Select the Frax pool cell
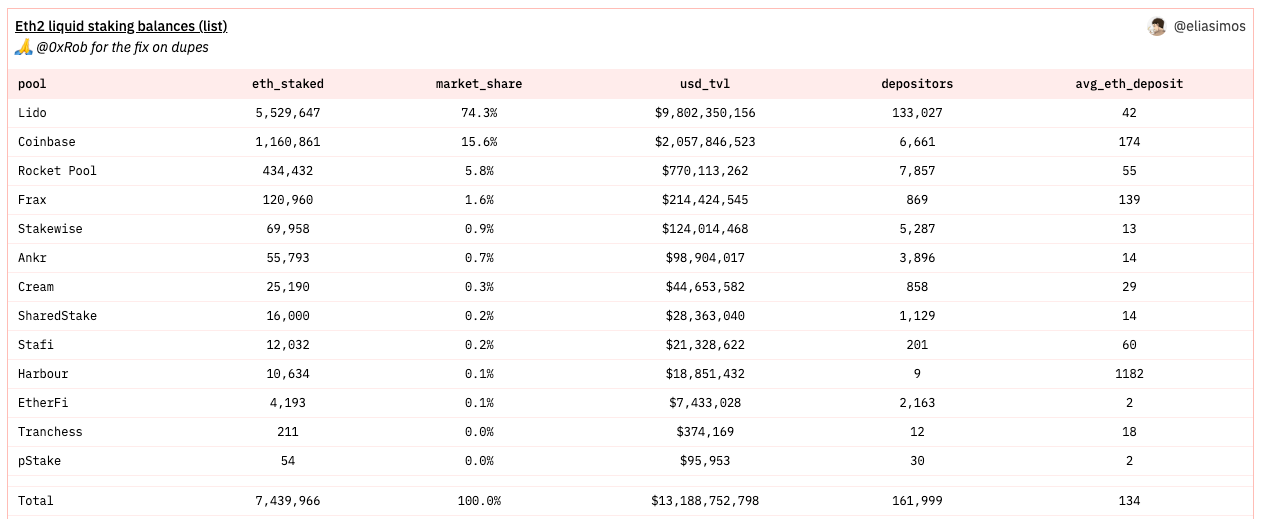 pos(32,200)
